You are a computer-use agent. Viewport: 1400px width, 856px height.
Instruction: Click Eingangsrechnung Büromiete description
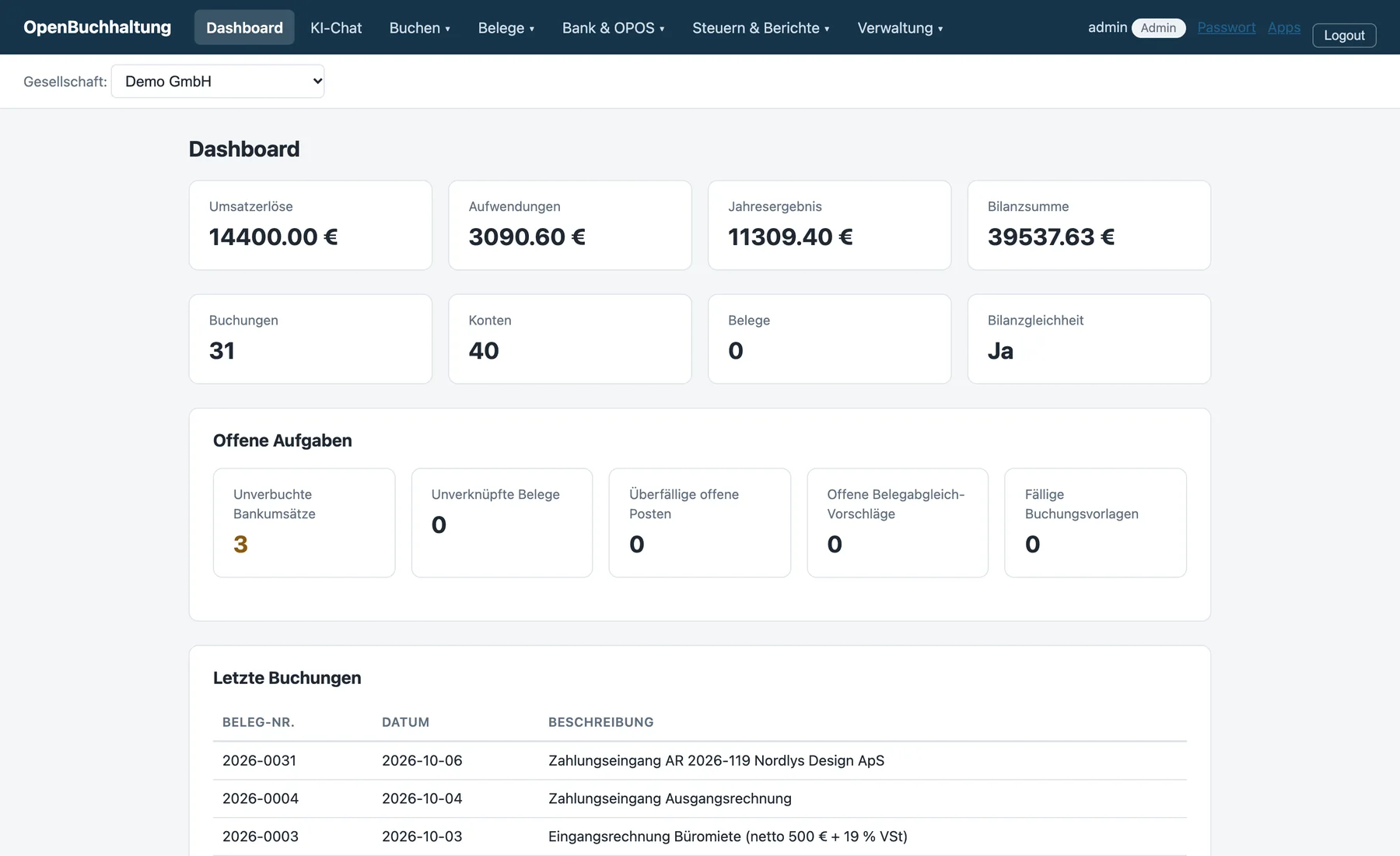point(728,837)
